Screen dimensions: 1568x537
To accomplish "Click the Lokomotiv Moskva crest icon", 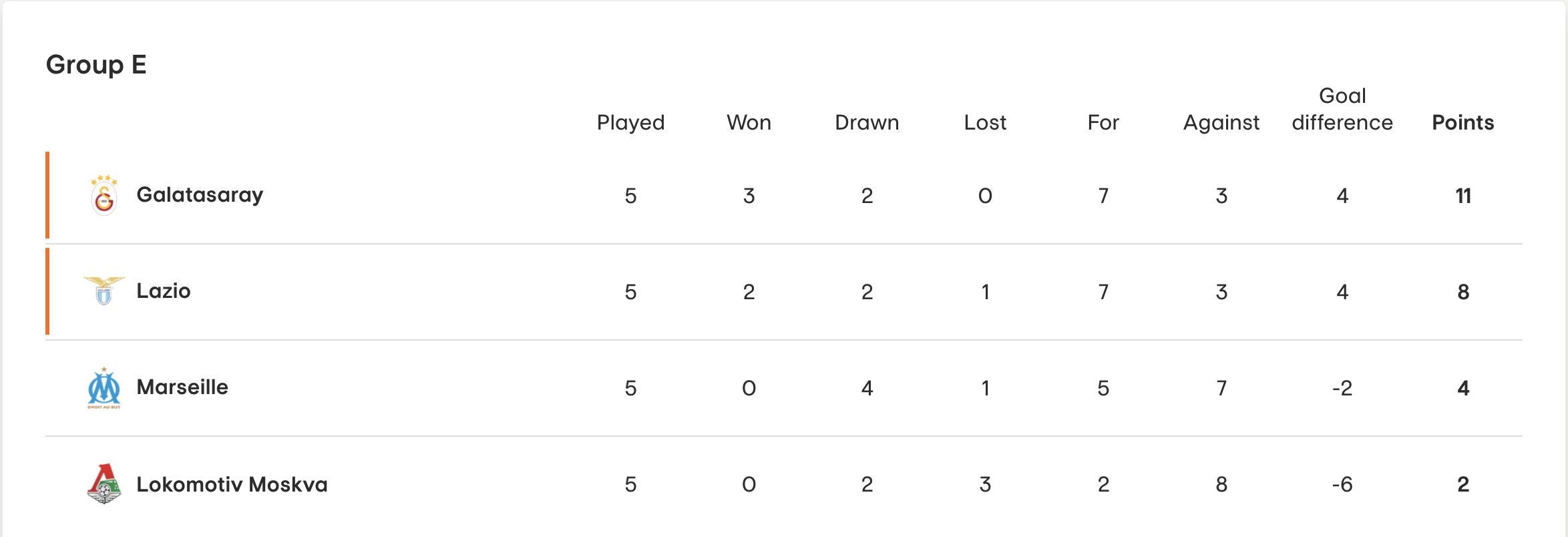I will [x=104, y=484].
